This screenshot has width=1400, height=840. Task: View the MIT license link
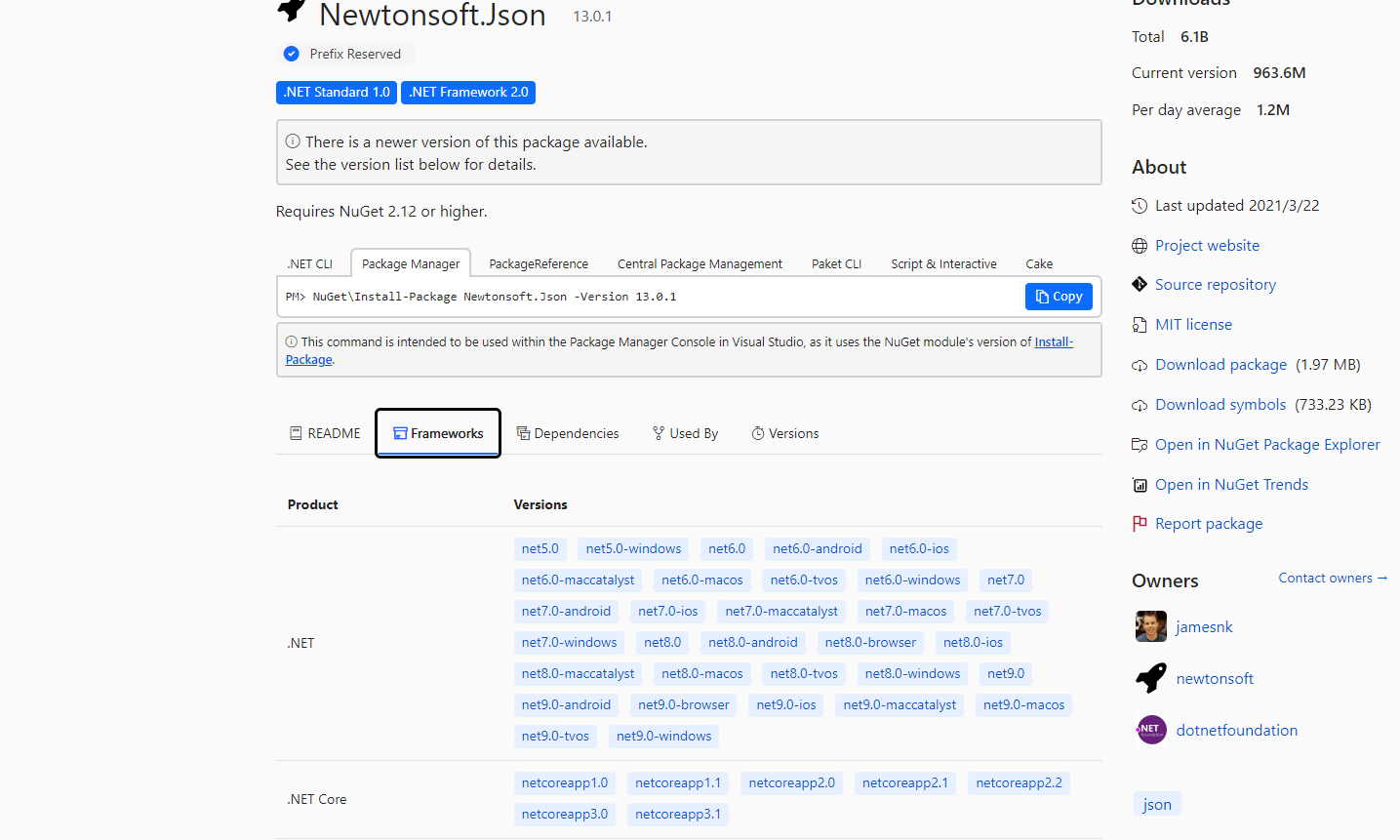1193,325
